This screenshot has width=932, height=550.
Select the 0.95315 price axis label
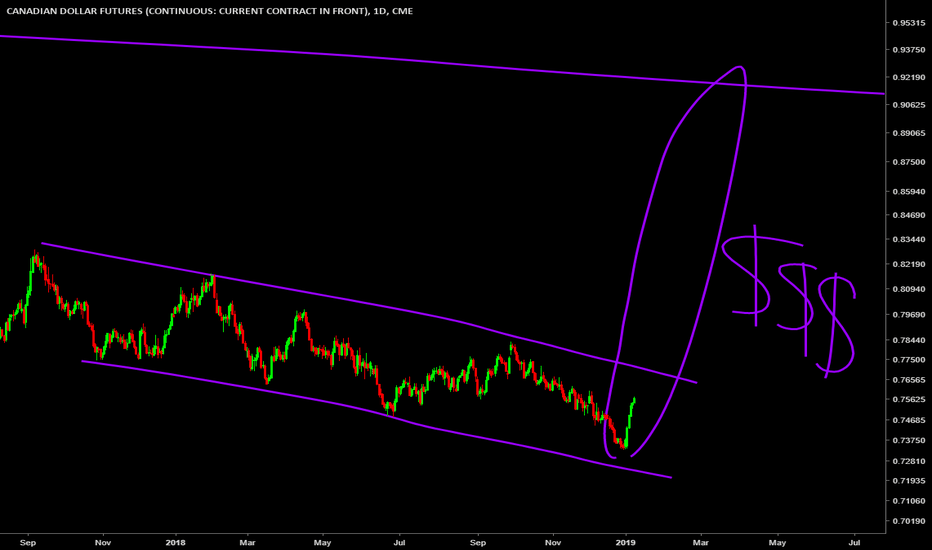click(909, 23)
